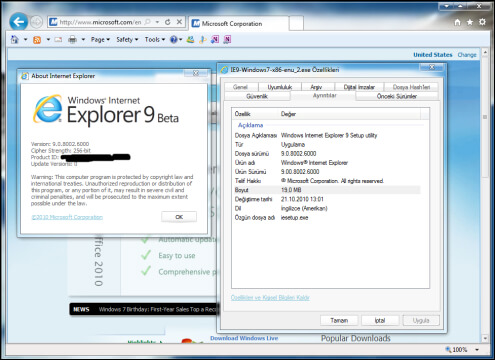Click the Change region link
This screenshot has height=360, width=495.
tap(467, 55)
